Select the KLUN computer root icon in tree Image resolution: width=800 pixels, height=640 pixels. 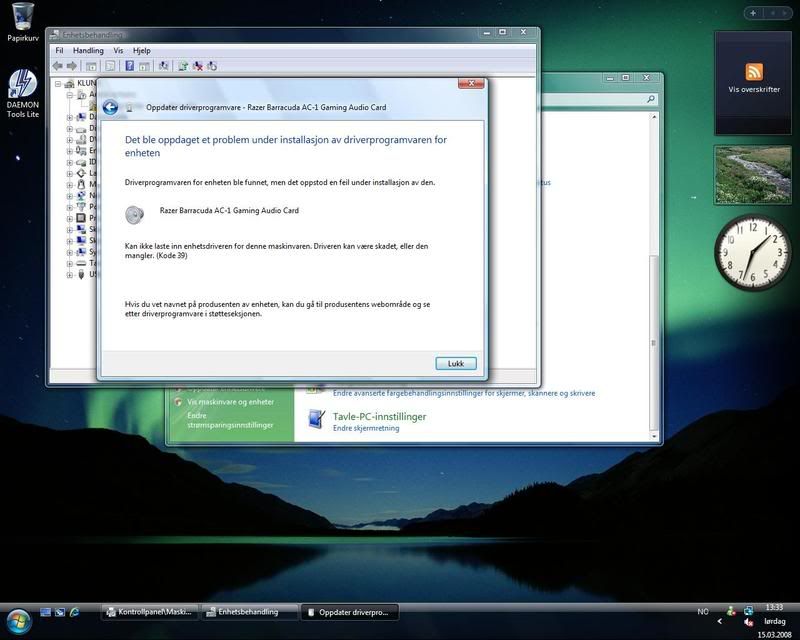point(69,84)
